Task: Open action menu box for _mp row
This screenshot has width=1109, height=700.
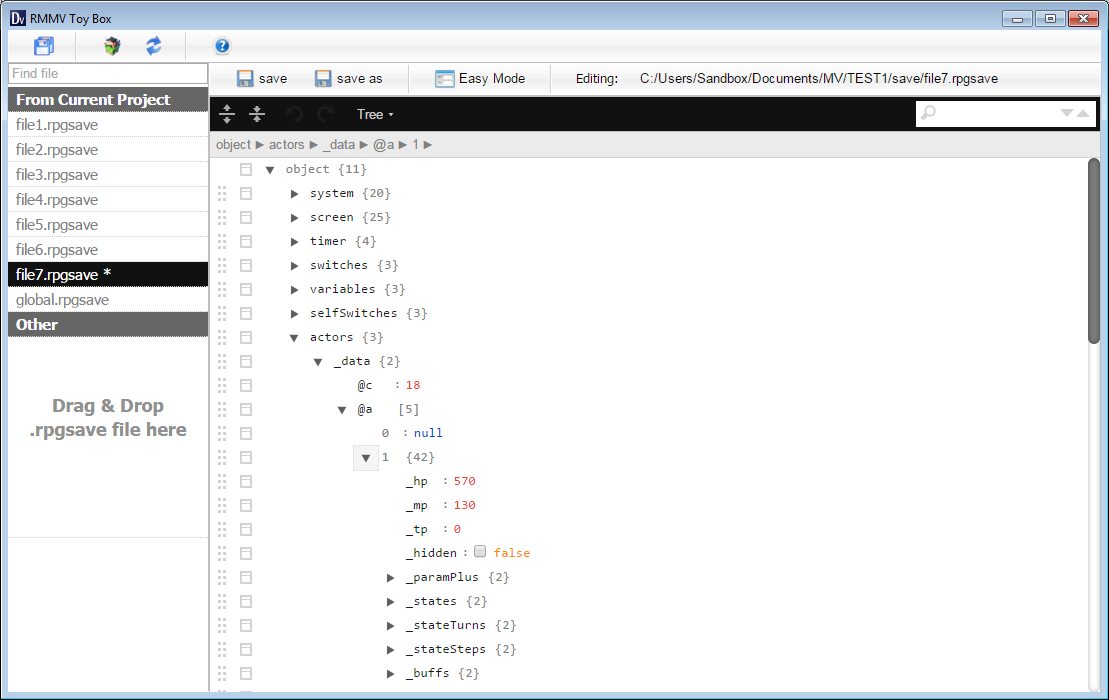Action: pyautogui.click(x=246, y=506)
